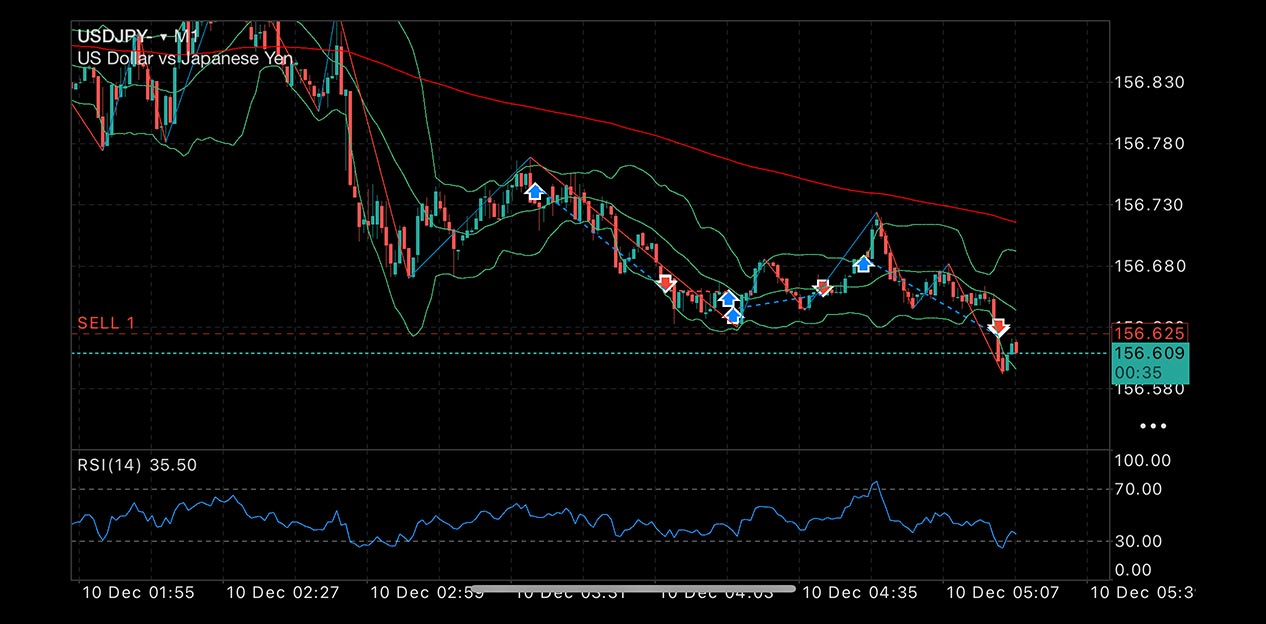Open the three-dots more options menu
1266x624 pixels.
(1153, 426)
